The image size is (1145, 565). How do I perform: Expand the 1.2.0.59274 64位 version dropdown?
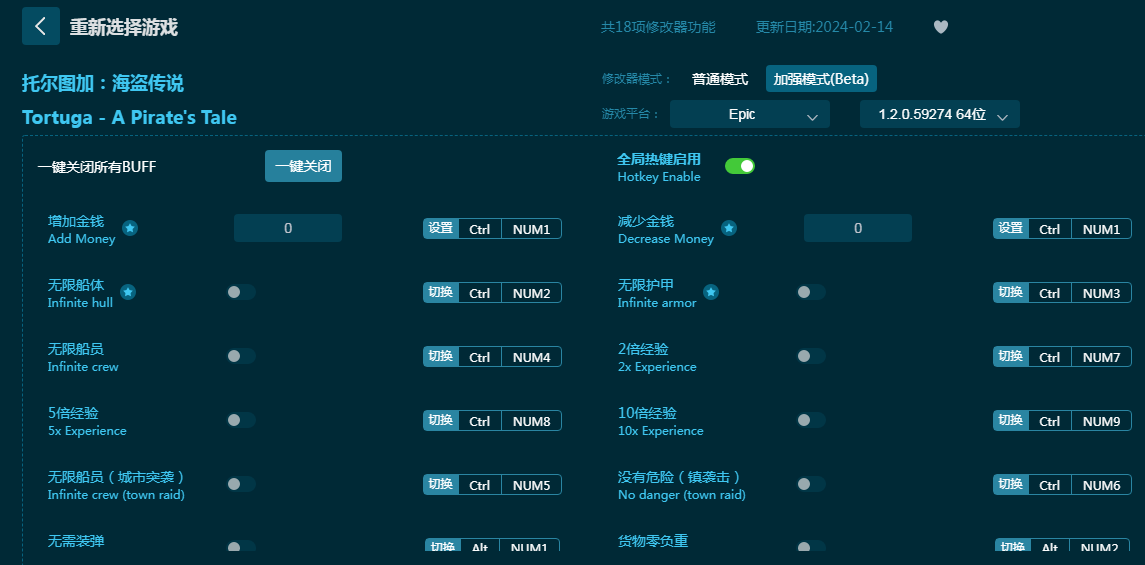pos(939,115)
